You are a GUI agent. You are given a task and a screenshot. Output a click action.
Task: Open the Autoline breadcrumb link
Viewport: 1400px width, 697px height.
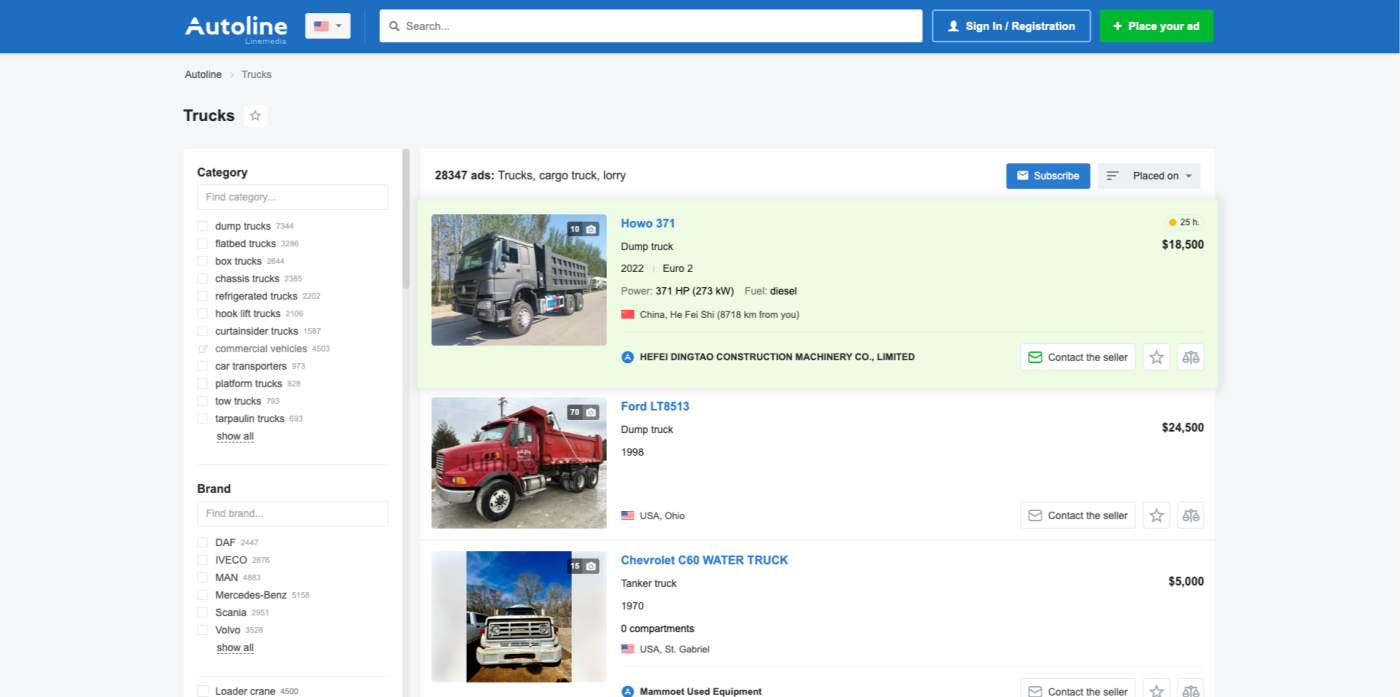(203, 75)
